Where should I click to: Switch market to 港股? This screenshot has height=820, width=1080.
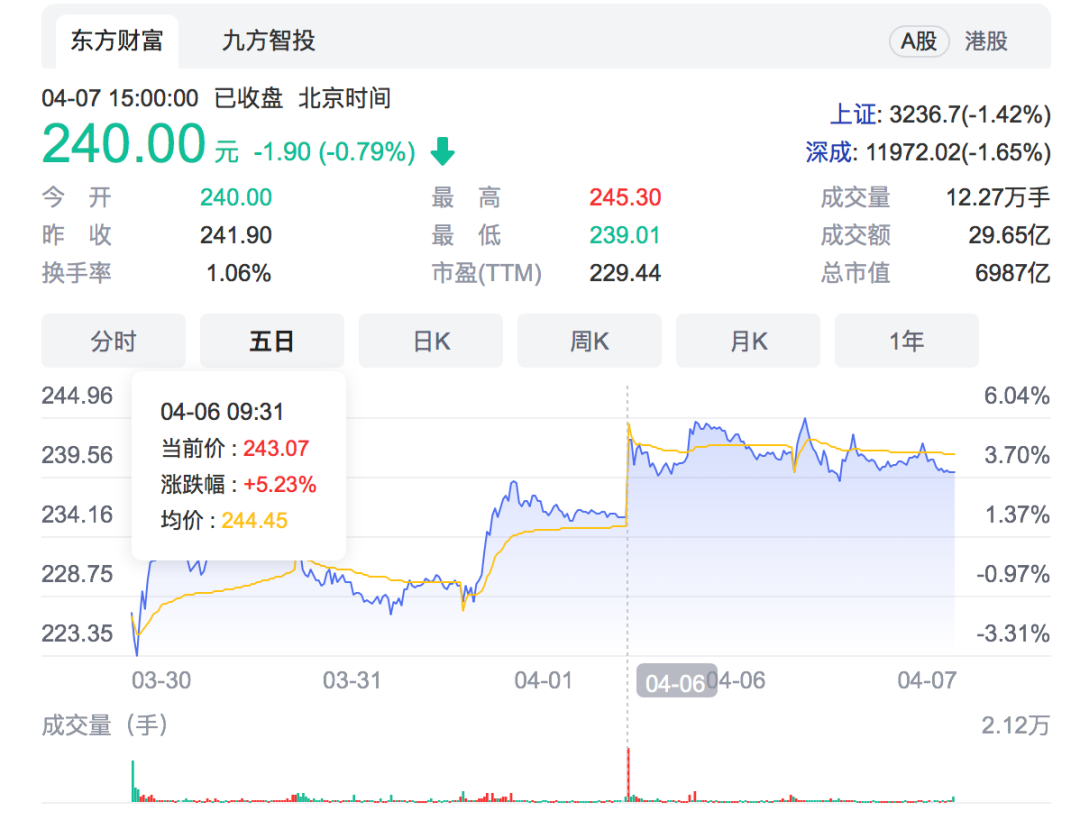(988, 40)
